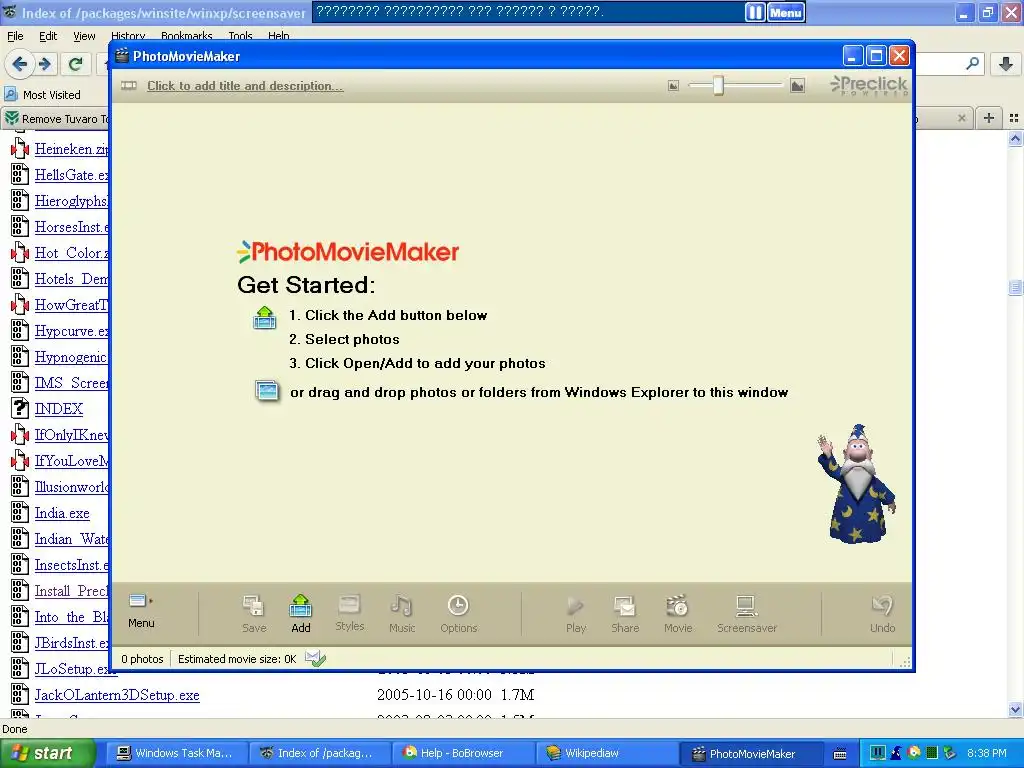Click the small thumbnail size icon
This screenshot has width=1024, height=768.
pos(673,86)
